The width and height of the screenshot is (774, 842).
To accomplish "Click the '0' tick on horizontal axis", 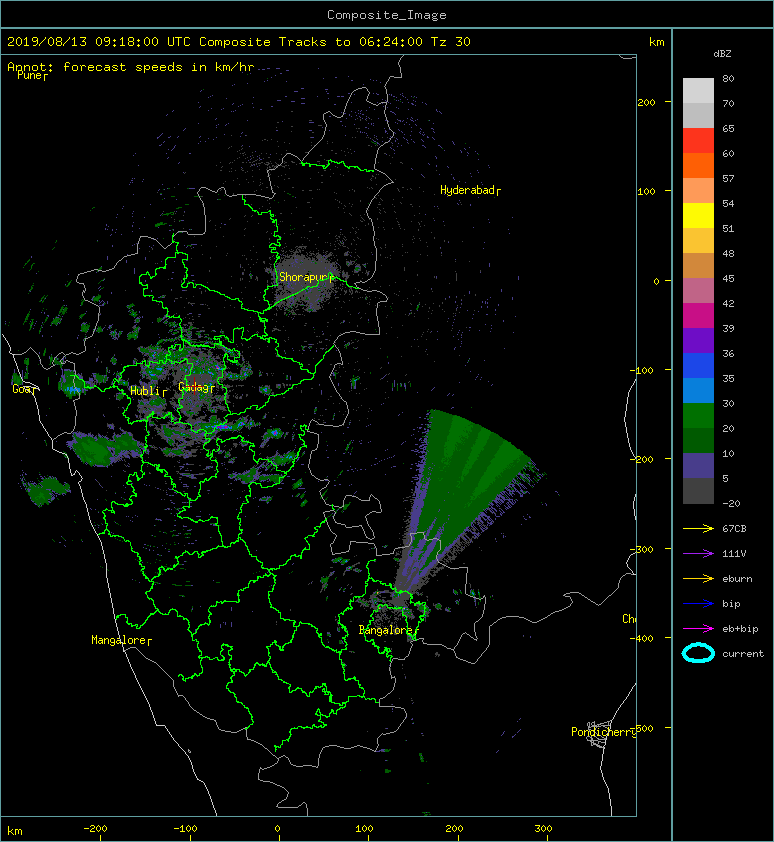I will pos(277,829).
